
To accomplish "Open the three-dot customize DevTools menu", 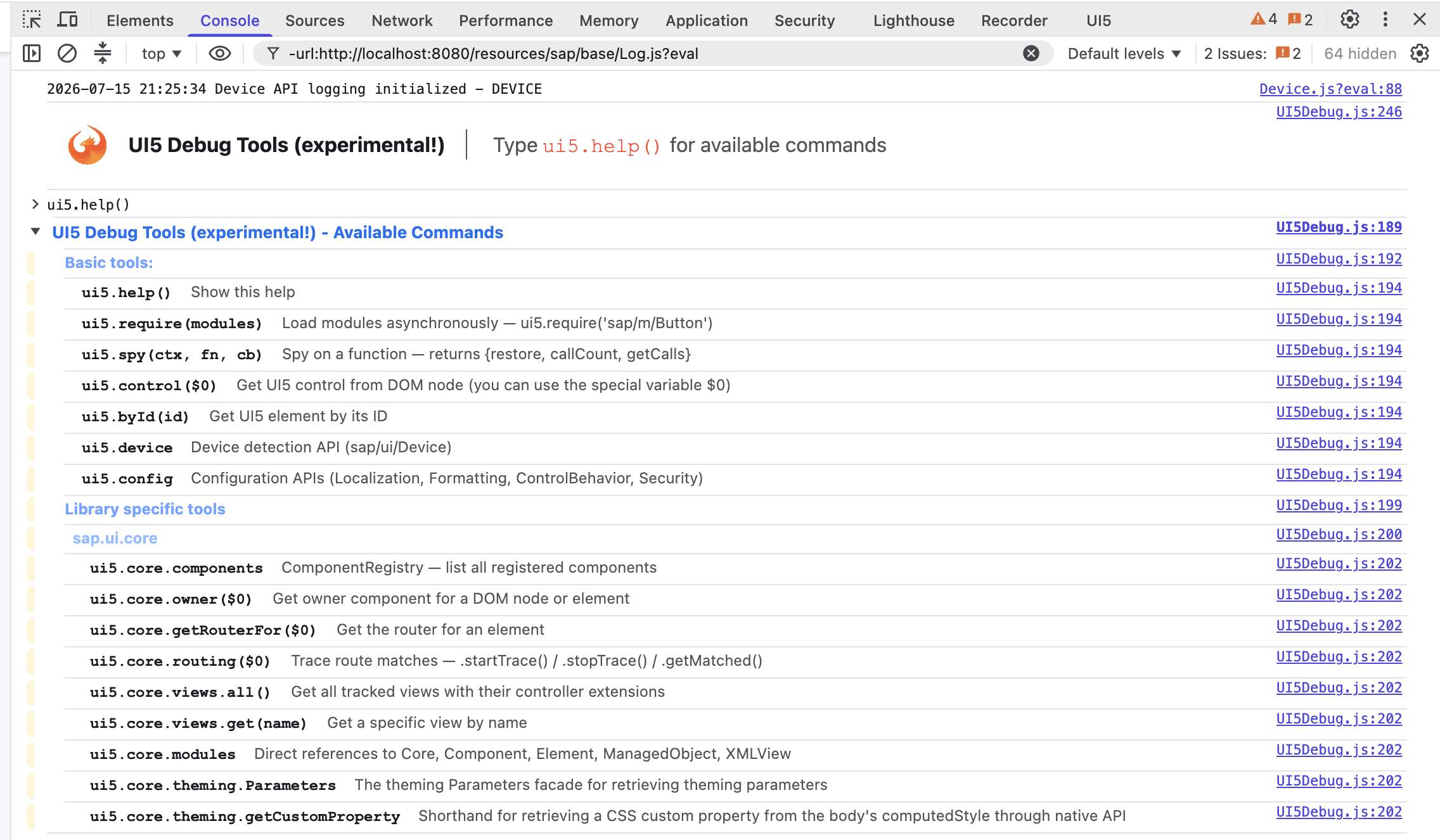I will click(1385, 20).
